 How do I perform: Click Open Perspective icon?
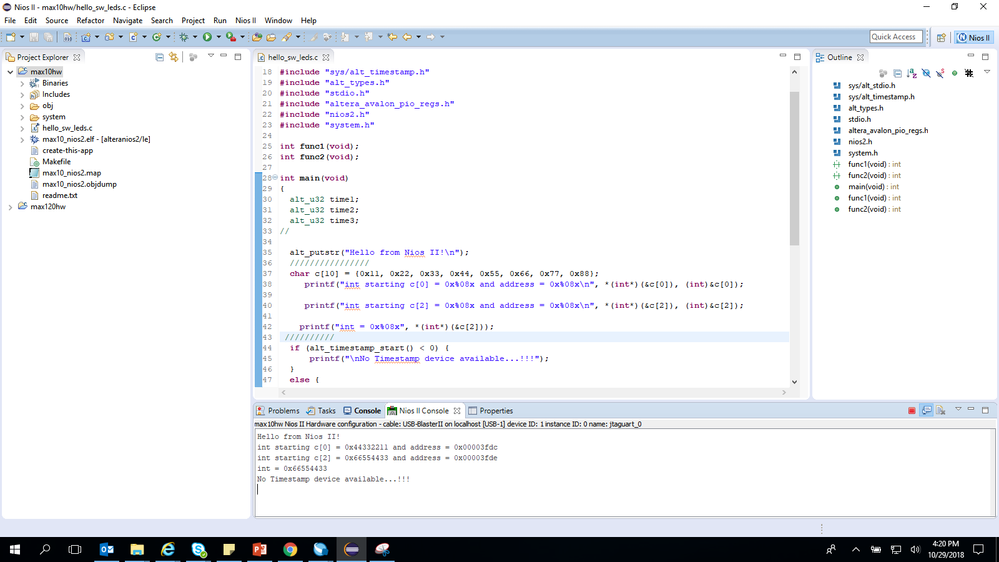941,37
